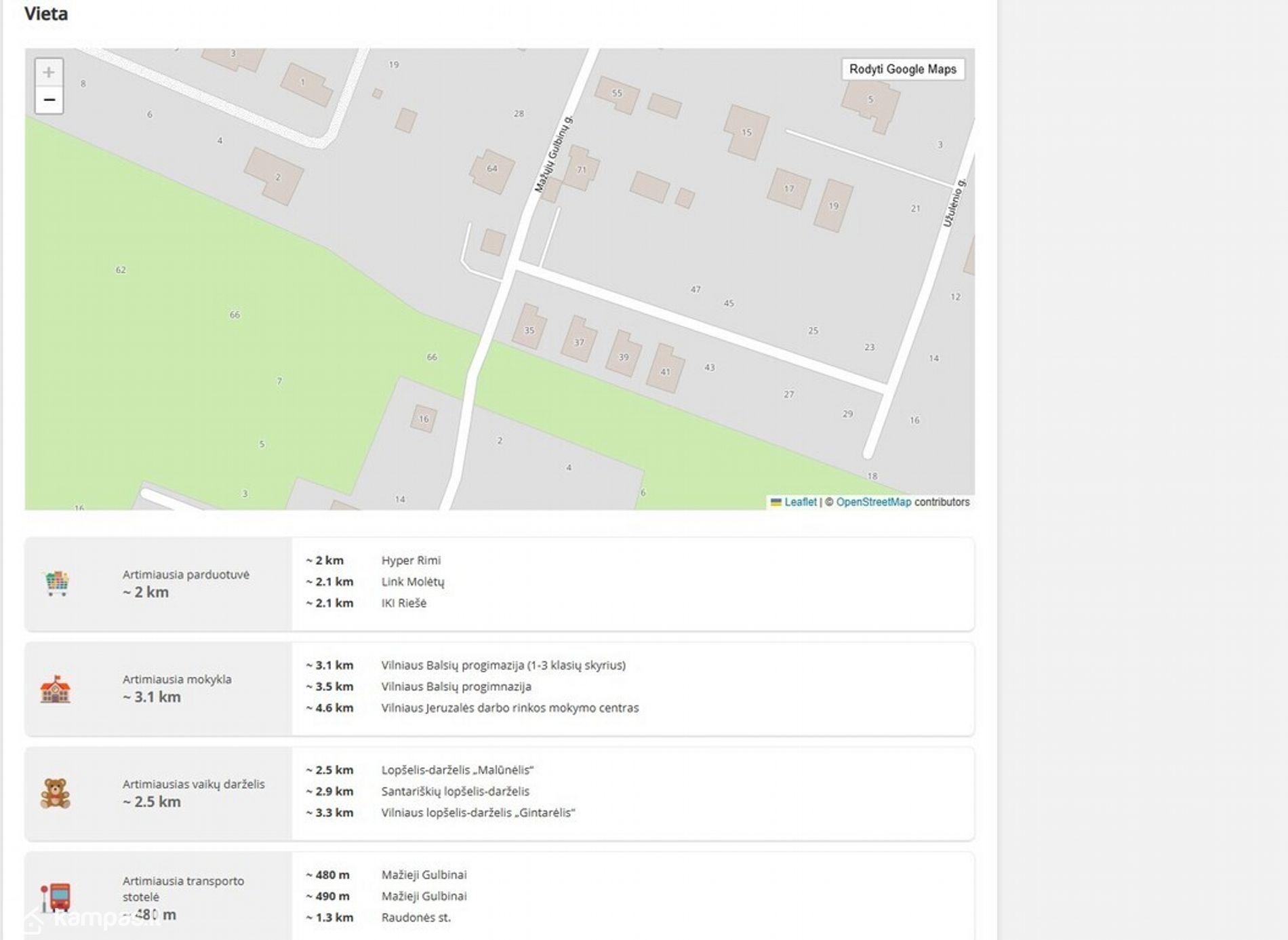1288x940 pixels.
Task: Select the Link Molėtų store entry
Action: pos(412,581)
